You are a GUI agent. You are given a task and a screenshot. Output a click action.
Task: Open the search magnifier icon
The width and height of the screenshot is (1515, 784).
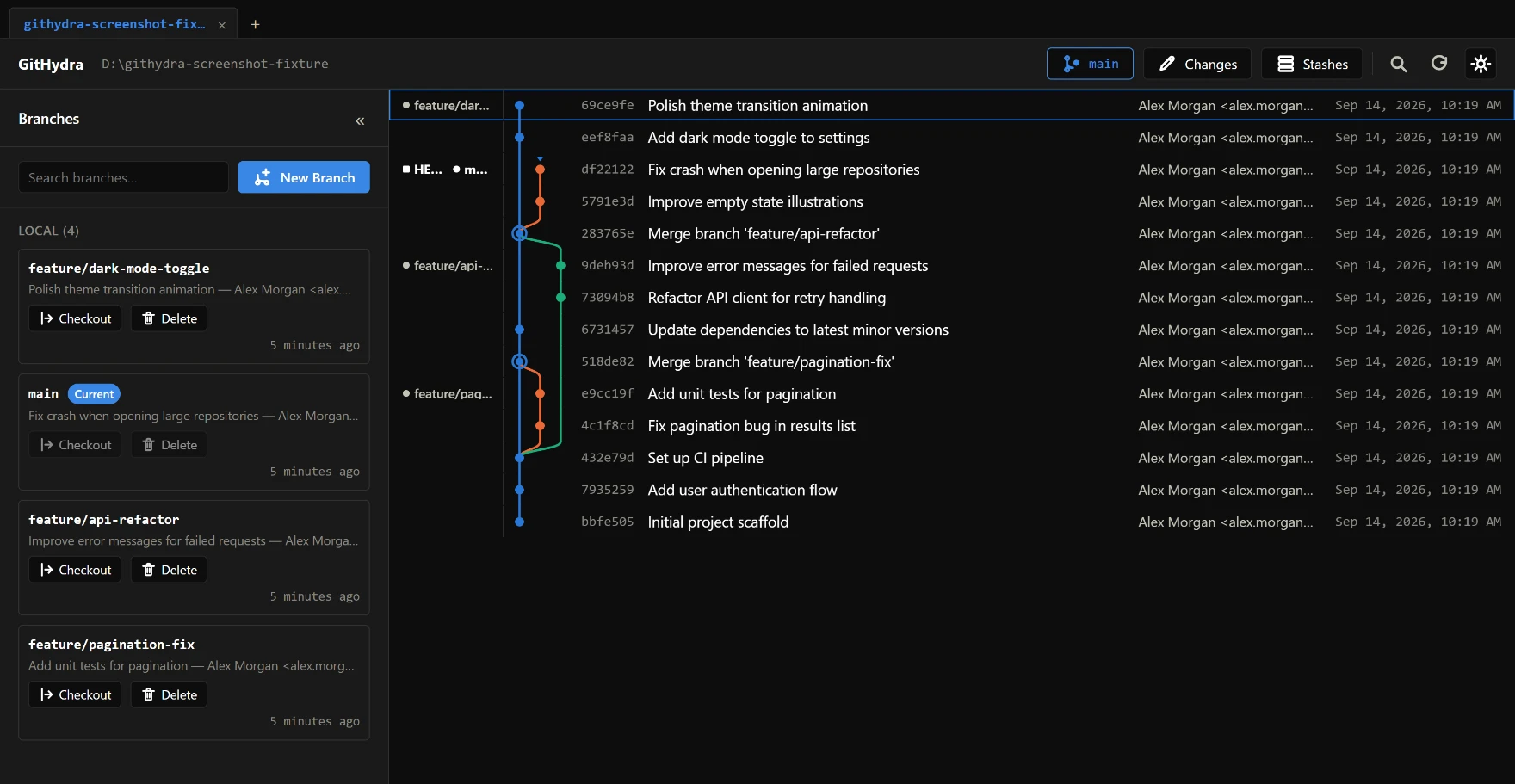pyautogui.click(x=1398, y=64)
